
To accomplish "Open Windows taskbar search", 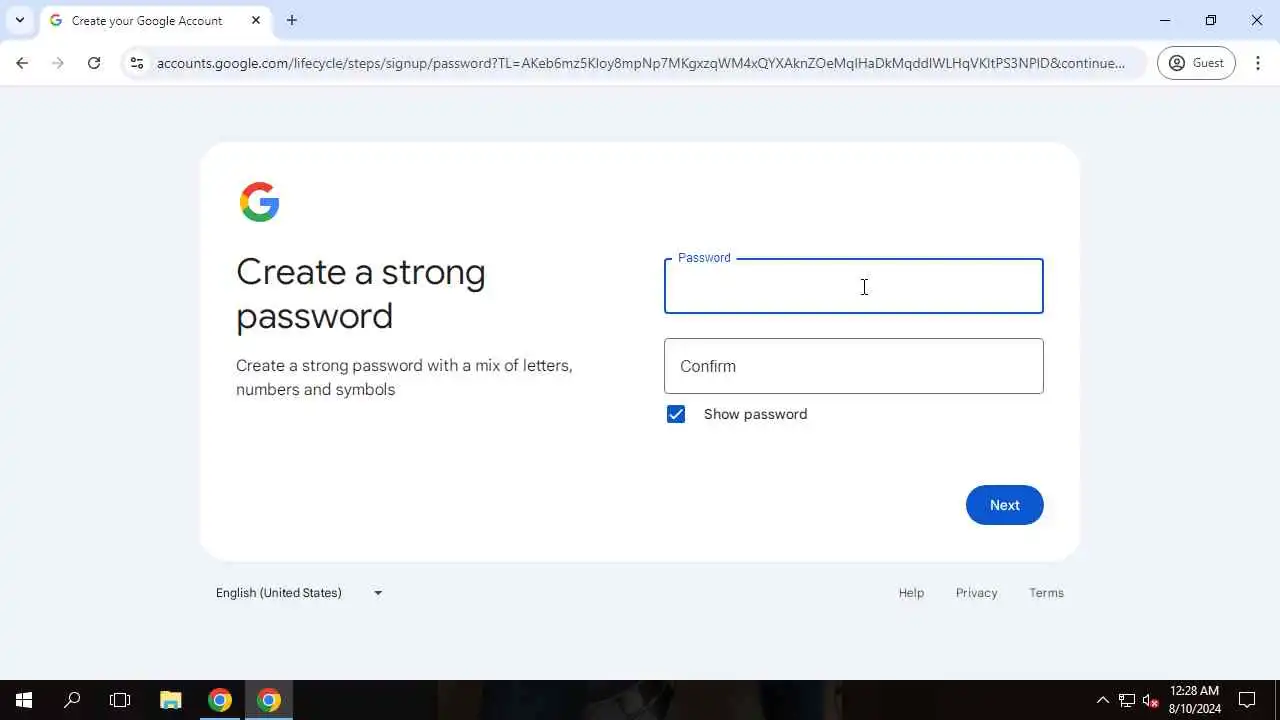I will (x=72, y=700).
